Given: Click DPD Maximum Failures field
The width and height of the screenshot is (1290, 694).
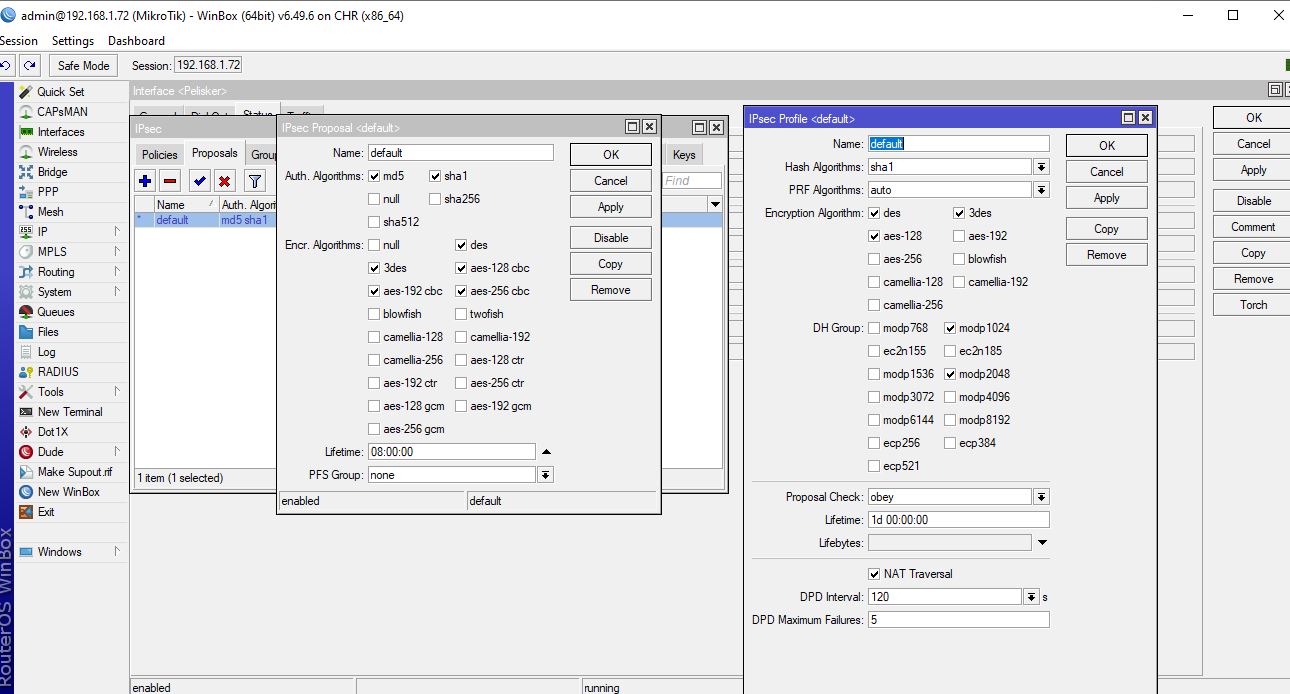Looking at the screenshot, I should tap(959, 620).
